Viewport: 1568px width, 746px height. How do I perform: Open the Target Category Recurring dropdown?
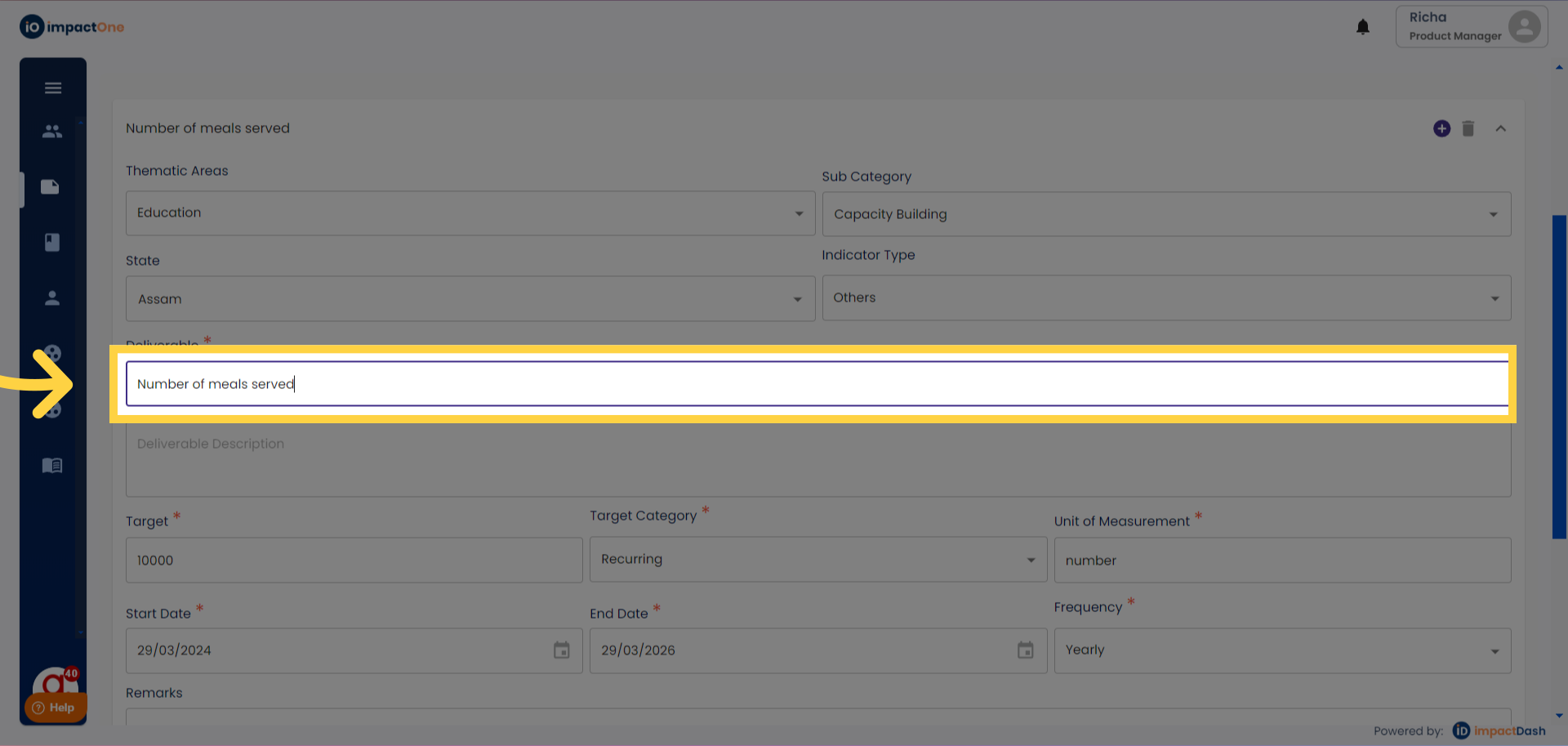point(817,560)
